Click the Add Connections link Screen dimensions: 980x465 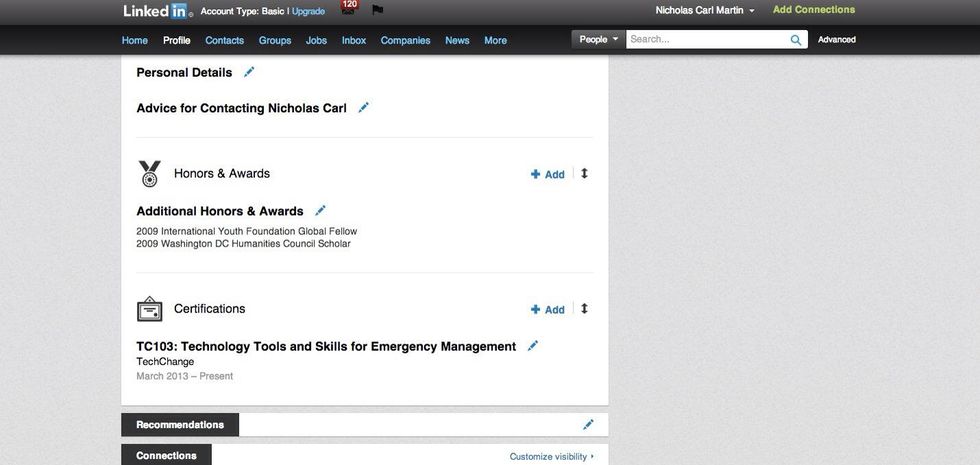point(814,10)
